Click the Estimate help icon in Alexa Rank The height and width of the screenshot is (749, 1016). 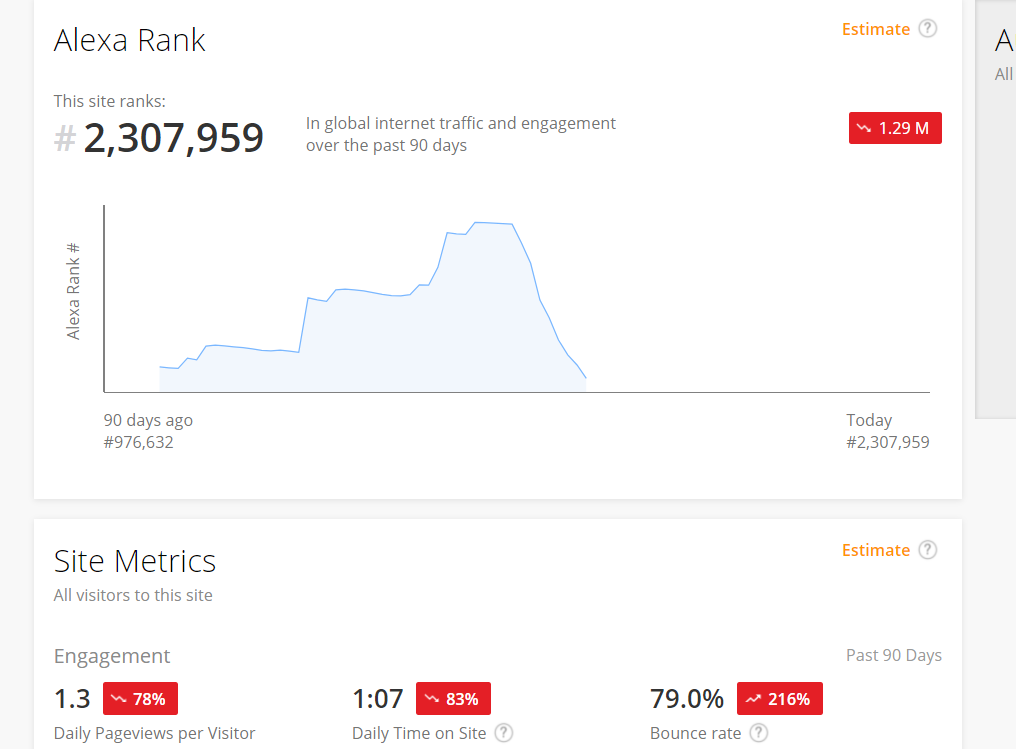(928, 29)
